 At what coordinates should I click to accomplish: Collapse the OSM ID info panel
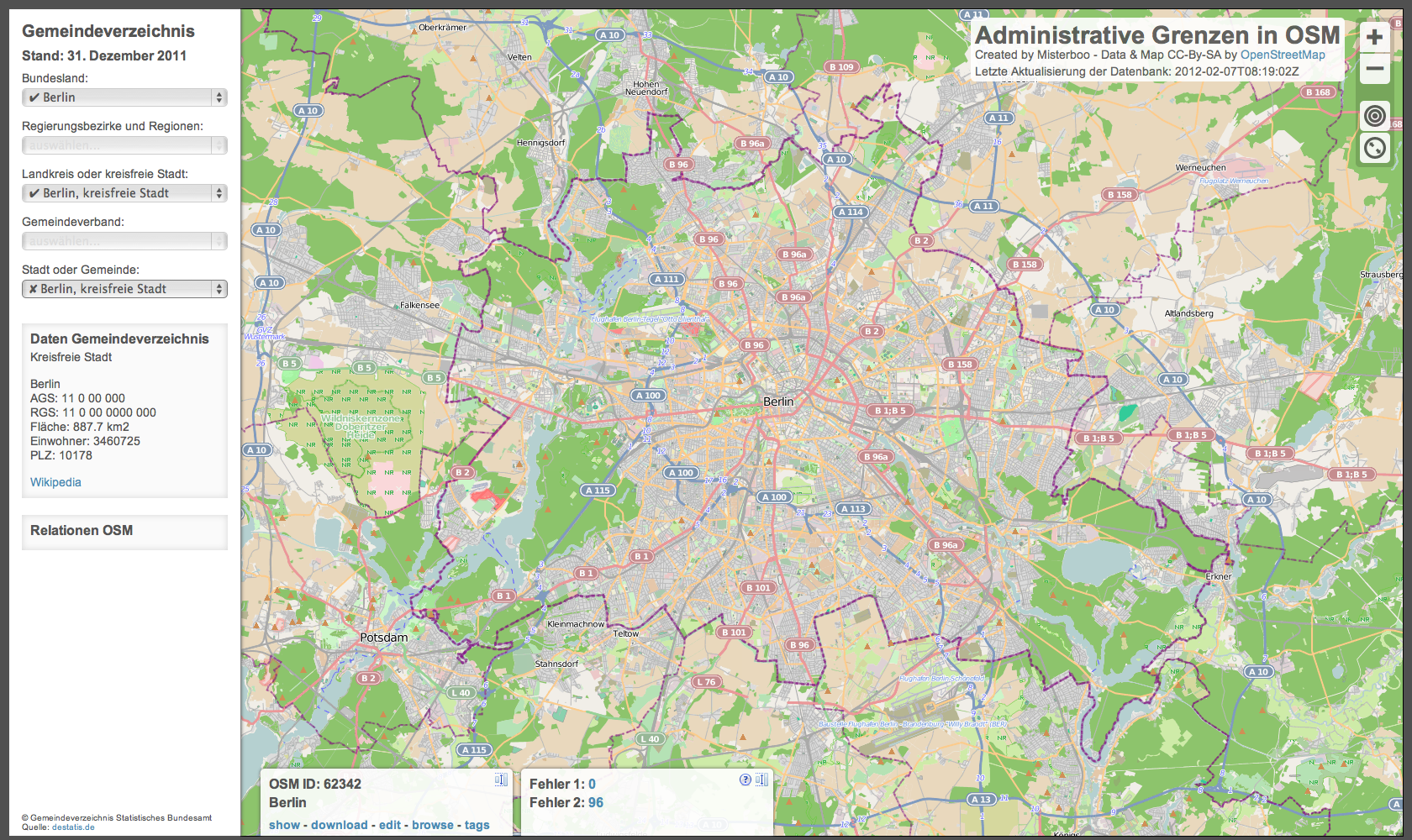click(x=501, y=780)
